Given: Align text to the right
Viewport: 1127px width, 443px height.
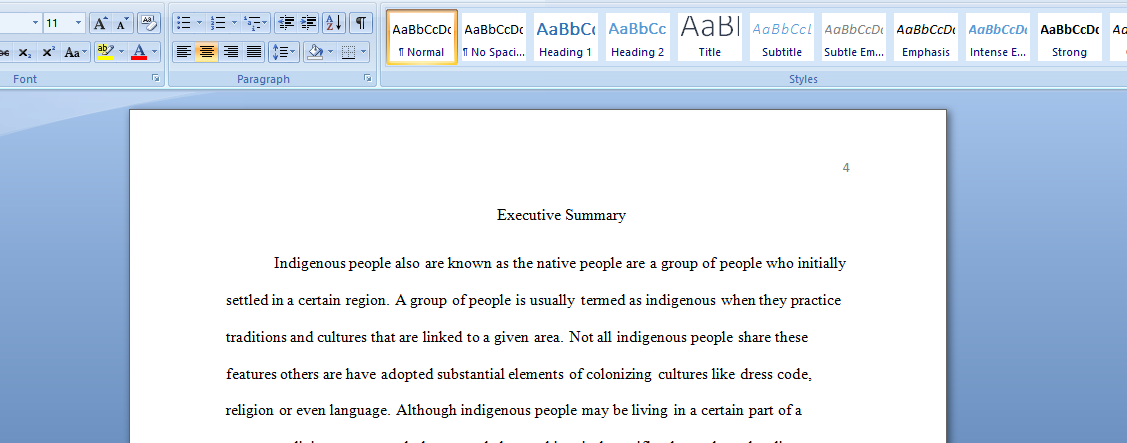Looking at the screenshot, I should pos(231,52).
